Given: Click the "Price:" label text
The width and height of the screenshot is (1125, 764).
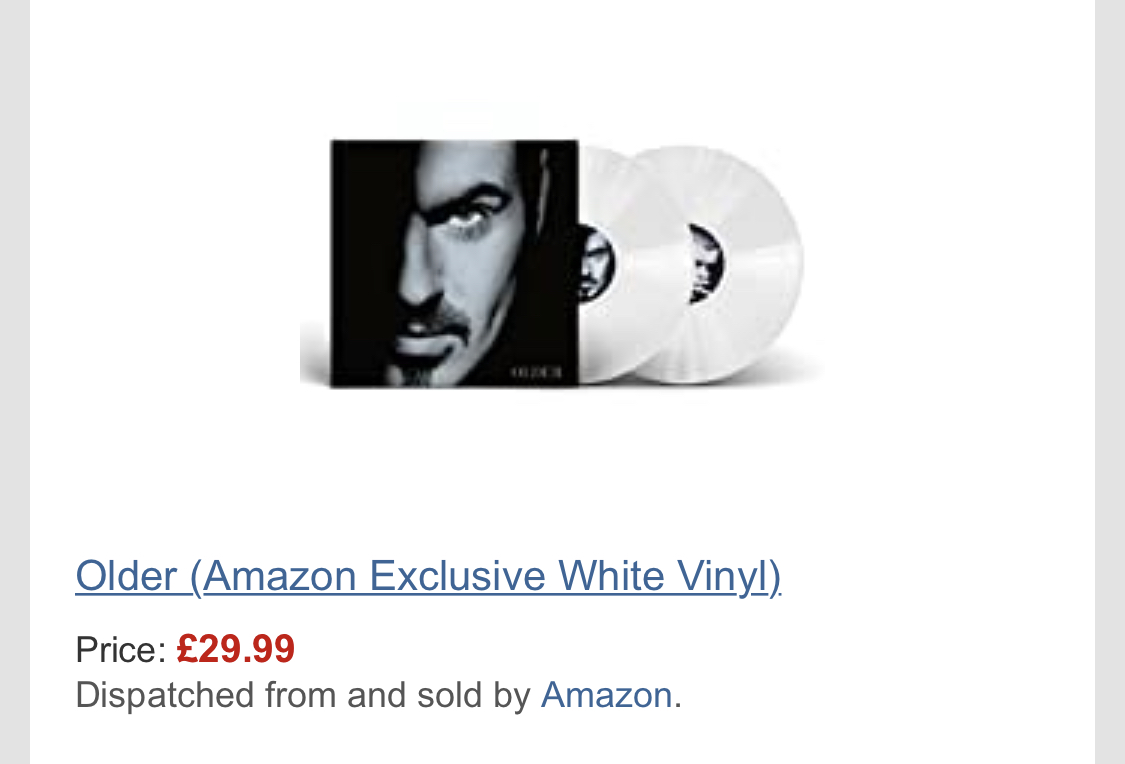Looking at the screenshot, I should tap(120, 650).
